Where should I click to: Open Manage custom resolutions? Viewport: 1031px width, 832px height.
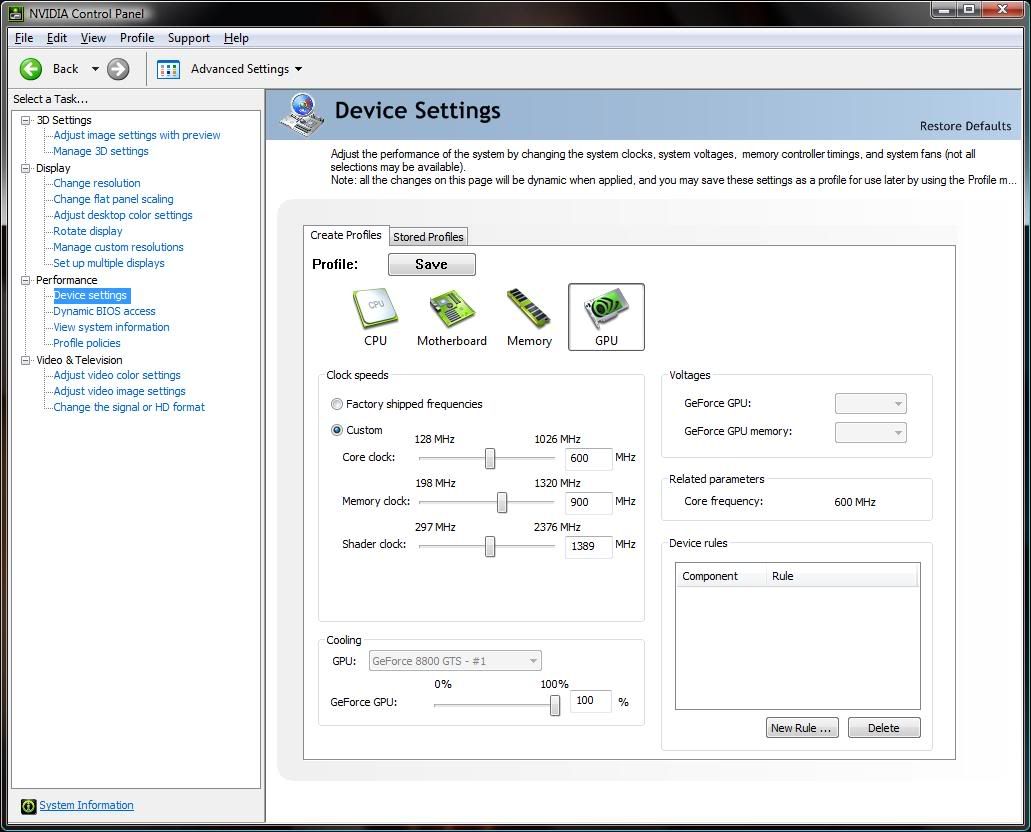click(118, 247)
